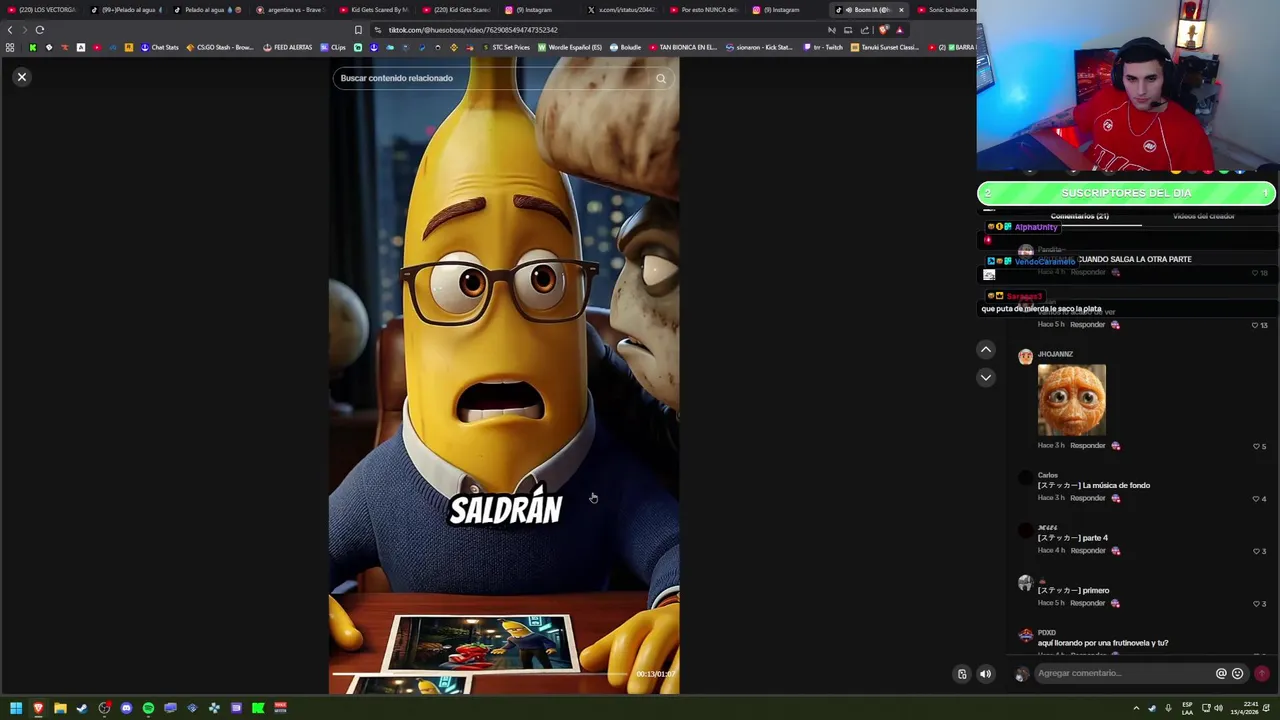Screen dimensions: 1280x720
Task: Send the comment with the red arrow button
Action: [1262, 674]
